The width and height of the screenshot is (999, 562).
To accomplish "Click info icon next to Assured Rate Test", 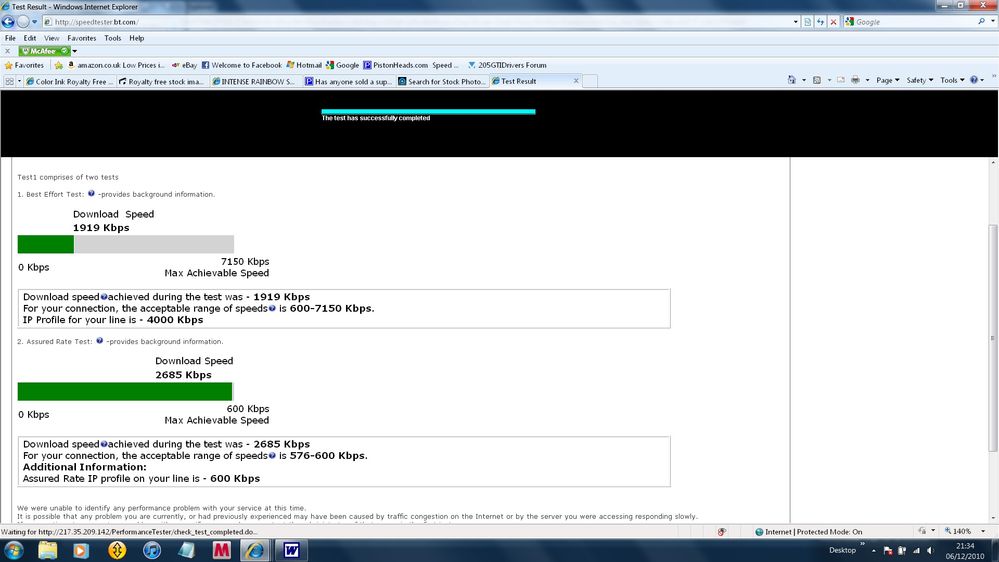I will [99, 340].
